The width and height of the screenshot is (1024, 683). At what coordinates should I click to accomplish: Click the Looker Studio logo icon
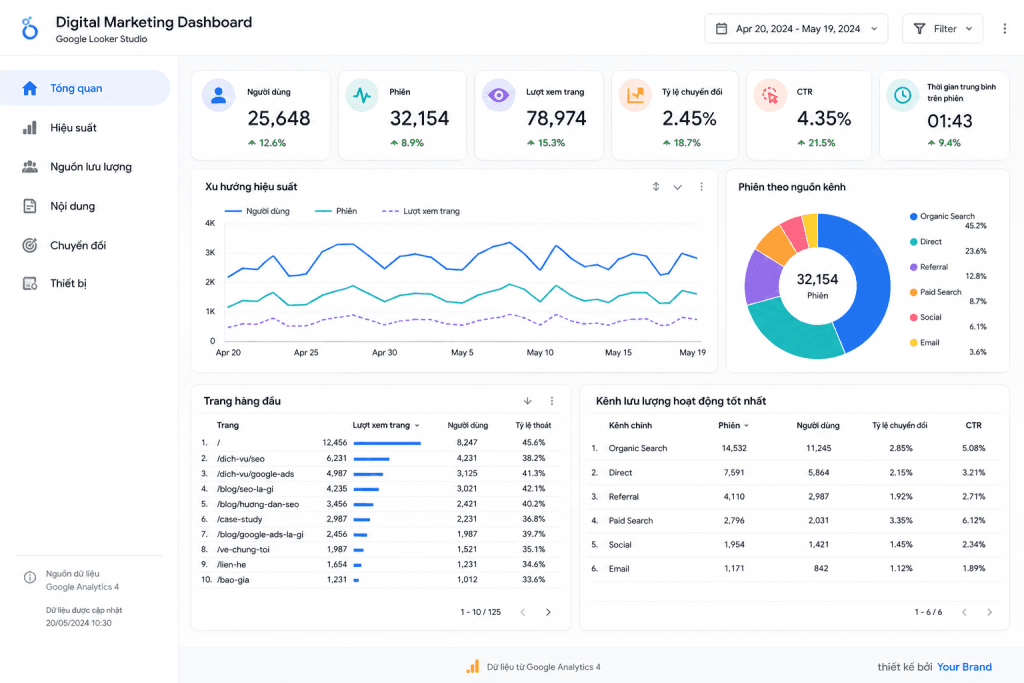29,29
